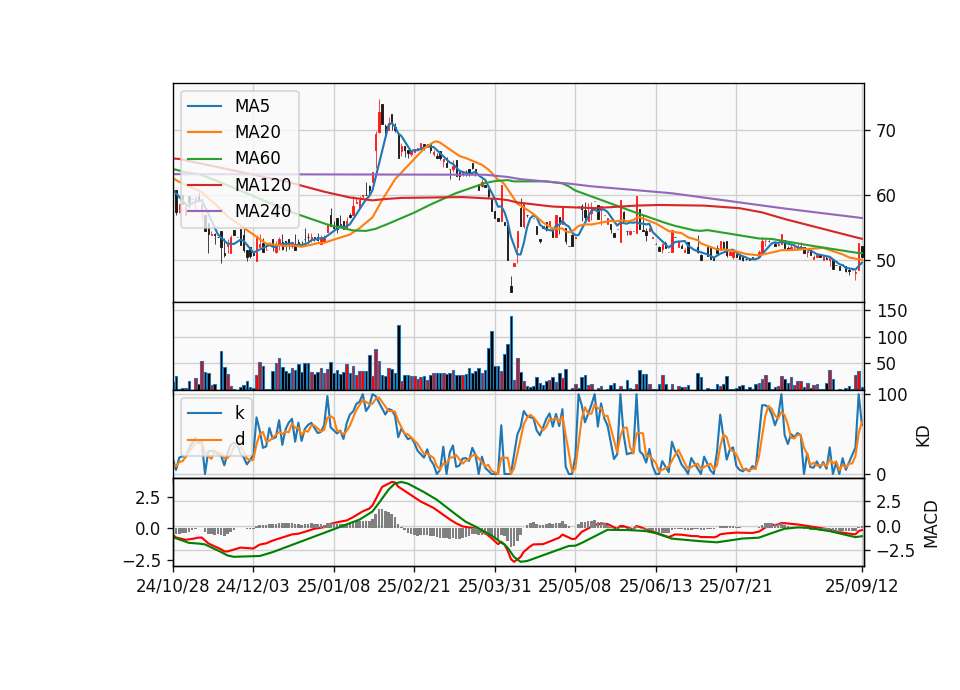Click the MACD vertical axis title

click(x=931, y=524)
